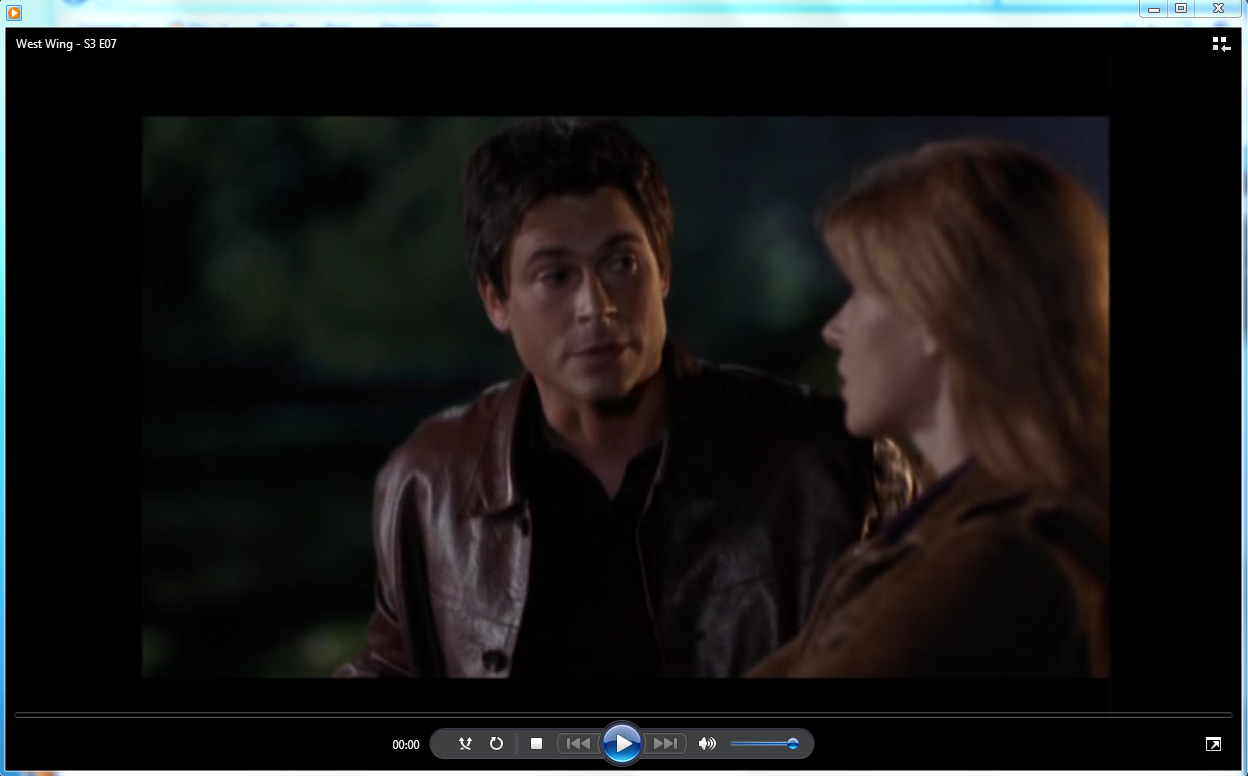Skip to next track
This screenshot has width=1248, height=776.
coord(665,743)
